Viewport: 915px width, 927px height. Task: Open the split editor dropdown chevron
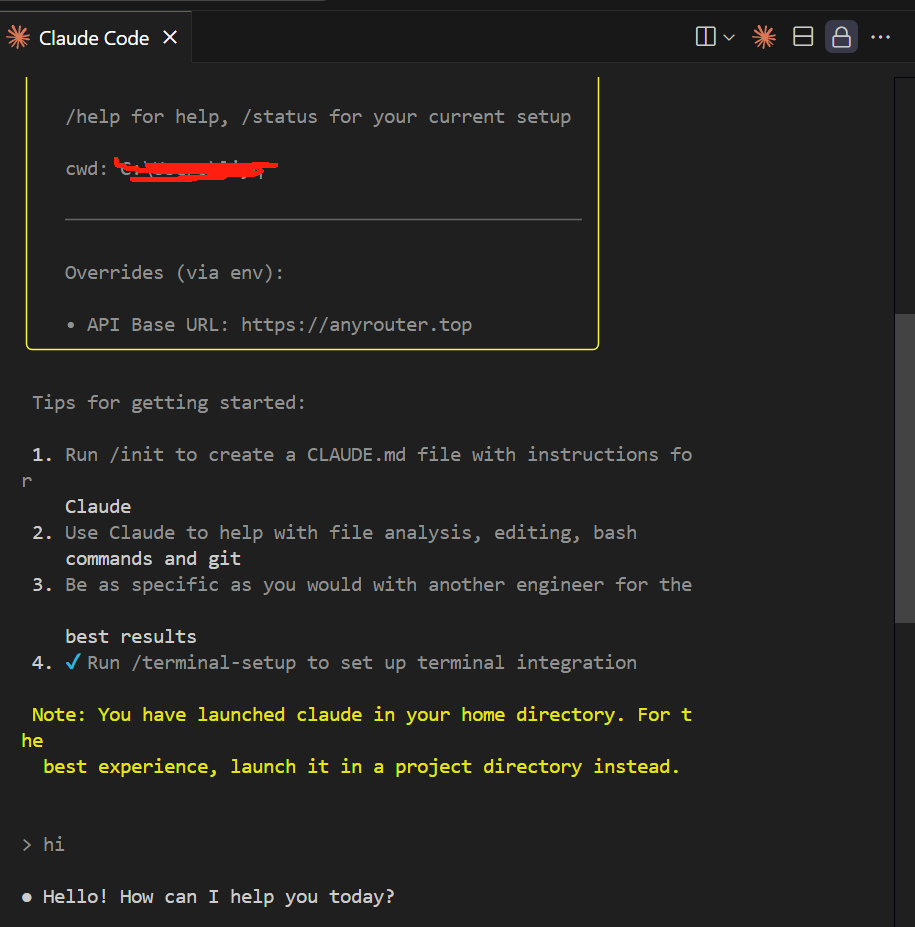(729, 37)
